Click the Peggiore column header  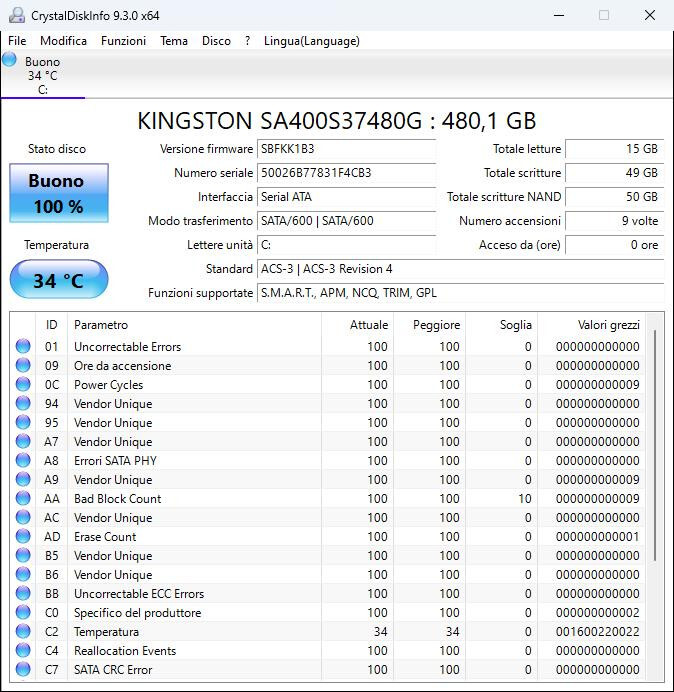429,325
